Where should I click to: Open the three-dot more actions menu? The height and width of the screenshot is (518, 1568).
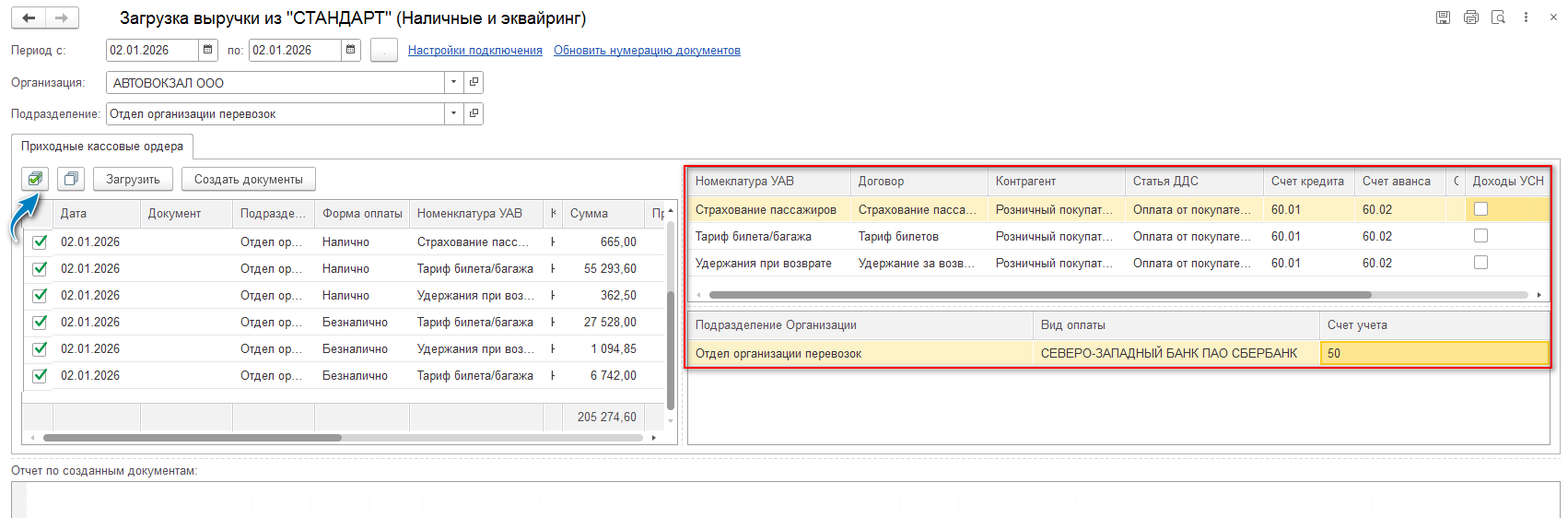pos(1526,18)
